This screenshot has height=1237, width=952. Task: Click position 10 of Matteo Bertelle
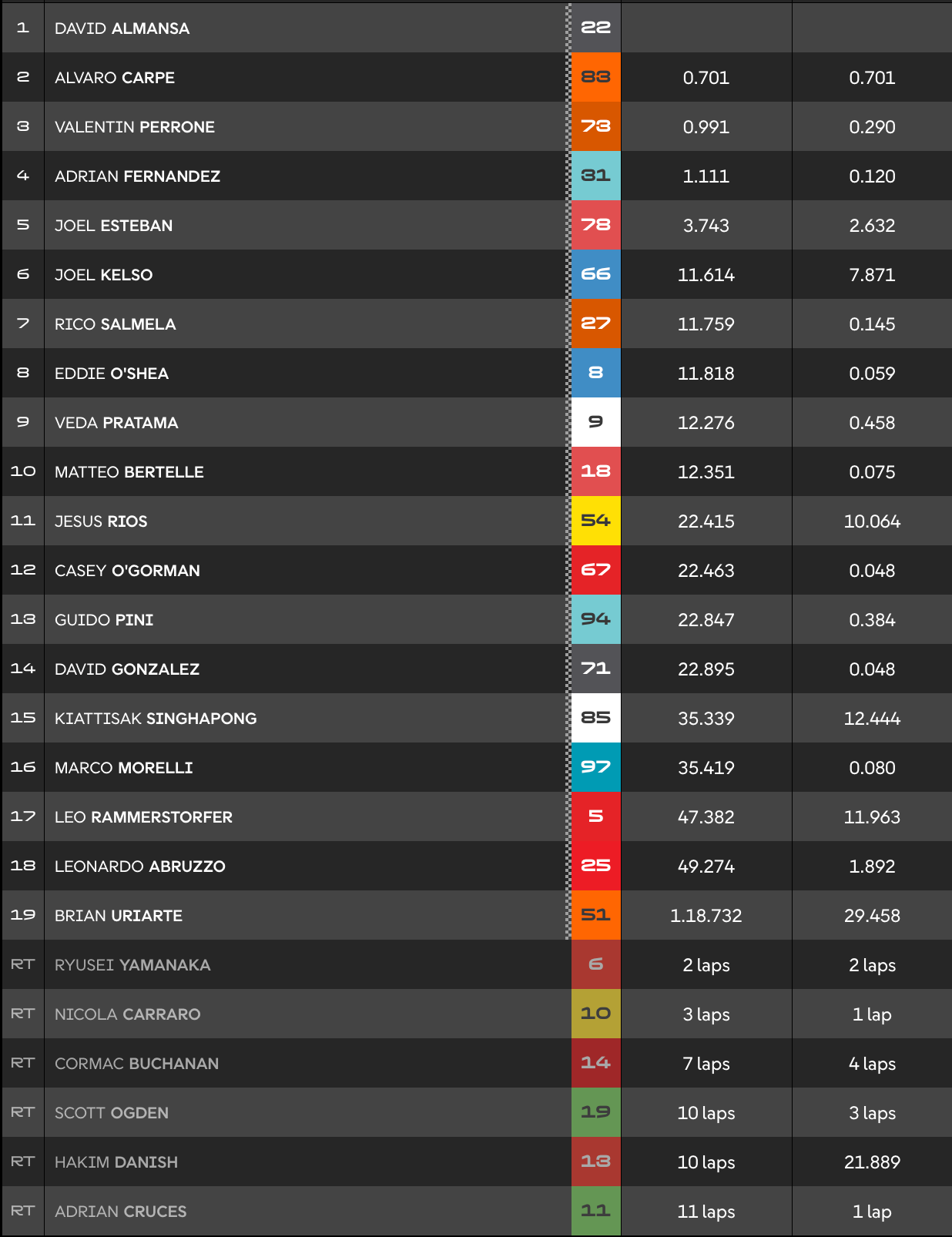click(23, 471)
